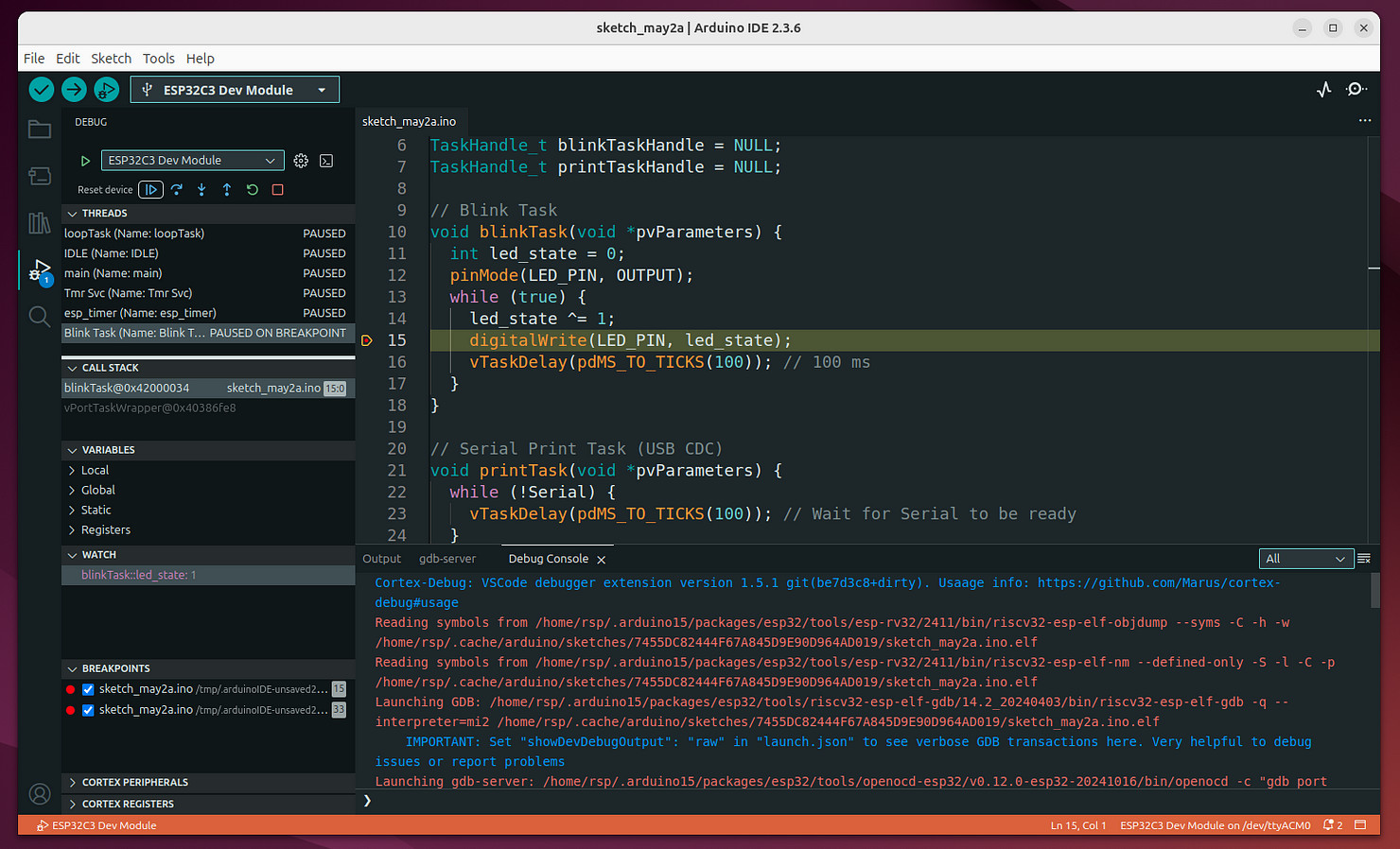Click the Step Over debug icon
The height and width of the screenshot is (849, 1400).
click(177, 189)
